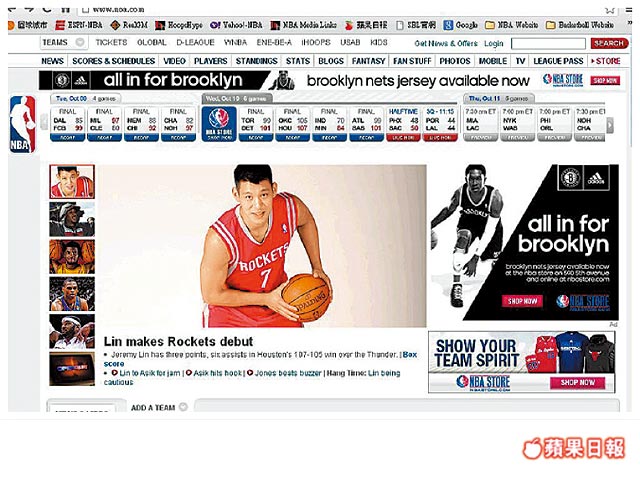
Task: Click the site search input field
Action: tap(548, 44)
